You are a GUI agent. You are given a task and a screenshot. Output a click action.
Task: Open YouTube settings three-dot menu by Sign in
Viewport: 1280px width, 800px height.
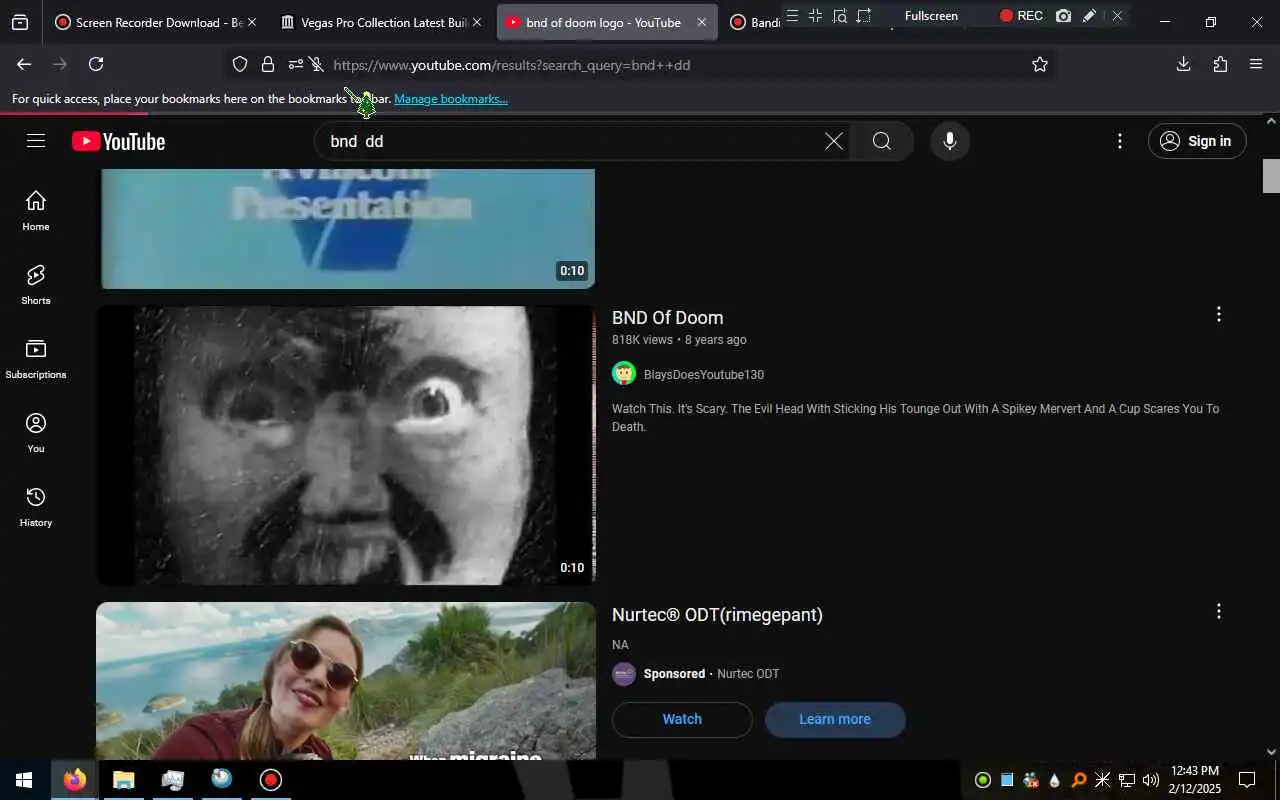point(1120,141)
